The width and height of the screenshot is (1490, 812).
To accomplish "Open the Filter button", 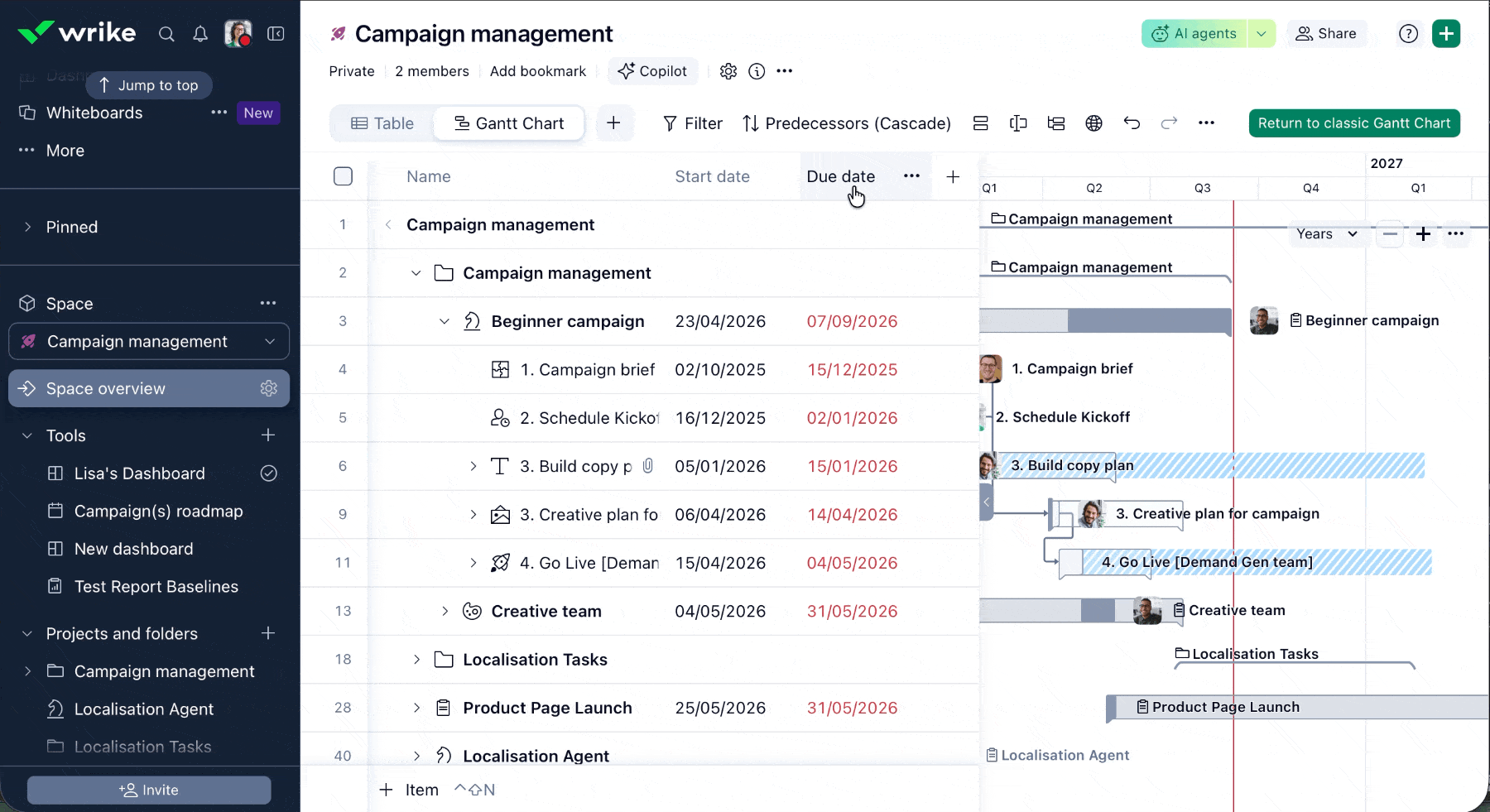I will coord(693,123).
